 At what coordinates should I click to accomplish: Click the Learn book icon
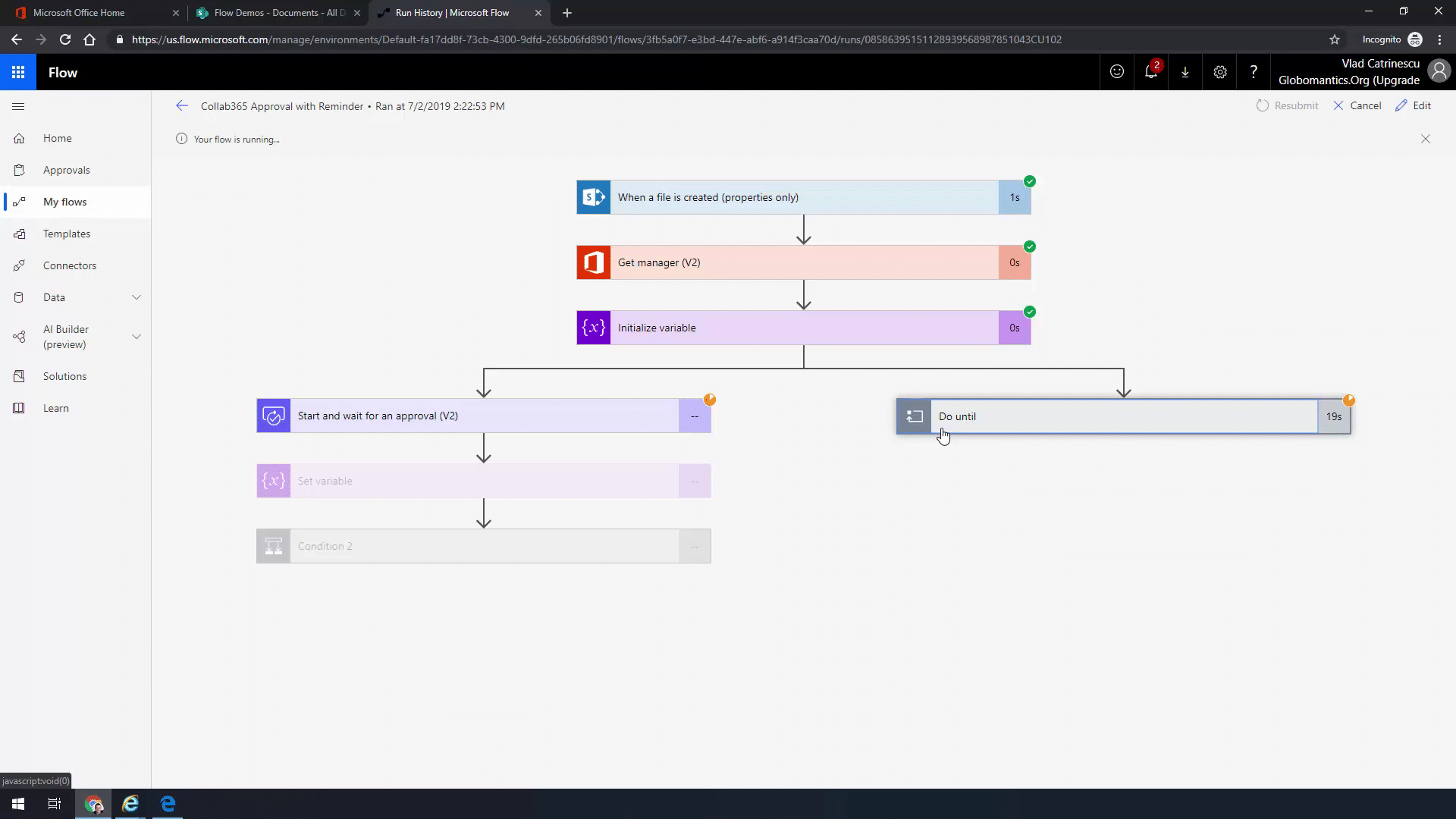[x=19, y=408]
